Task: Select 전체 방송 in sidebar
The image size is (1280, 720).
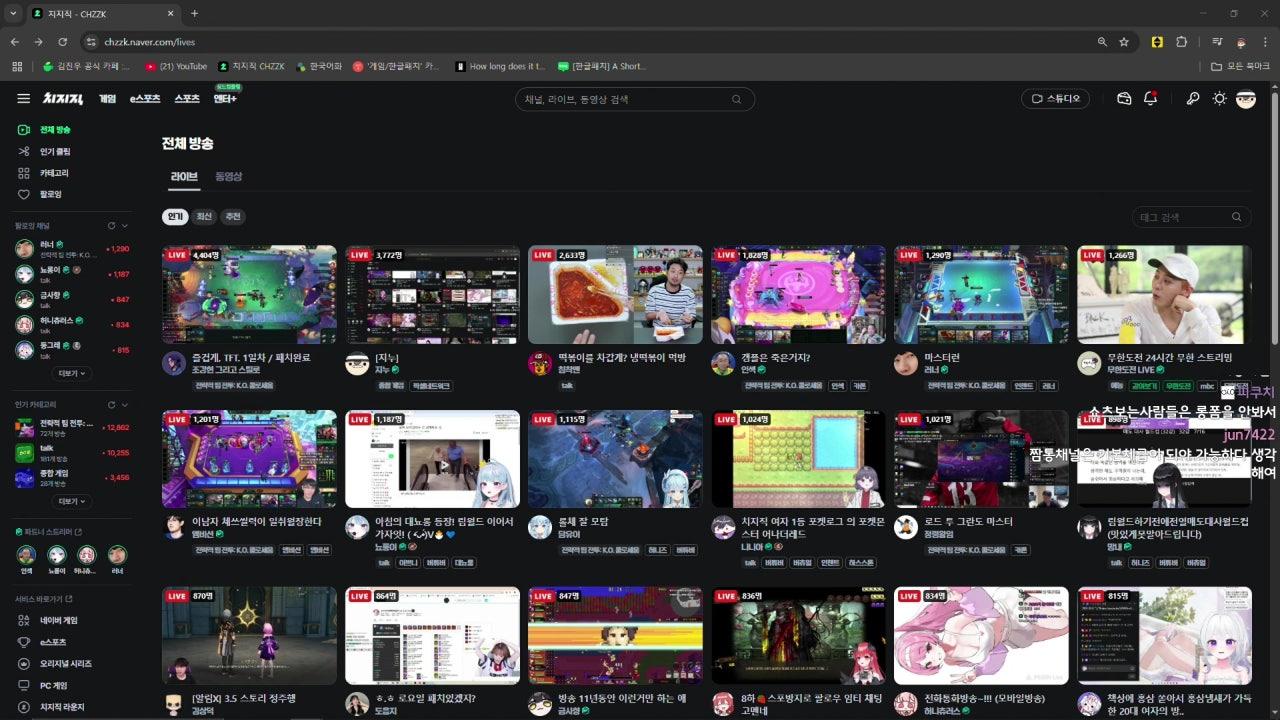Action: (x=44, y=130)
